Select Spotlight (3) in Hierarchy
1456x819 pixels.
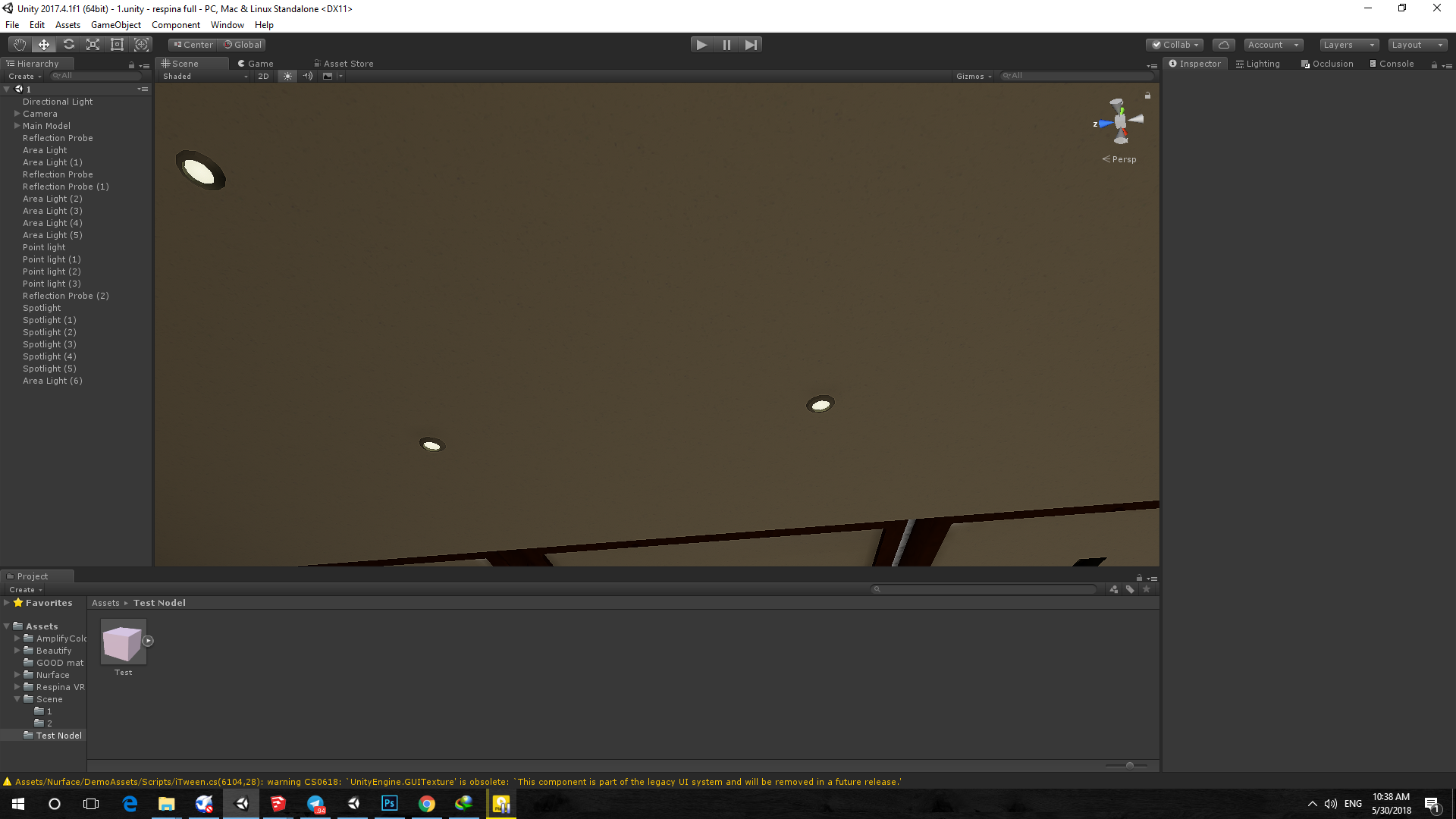49,344
